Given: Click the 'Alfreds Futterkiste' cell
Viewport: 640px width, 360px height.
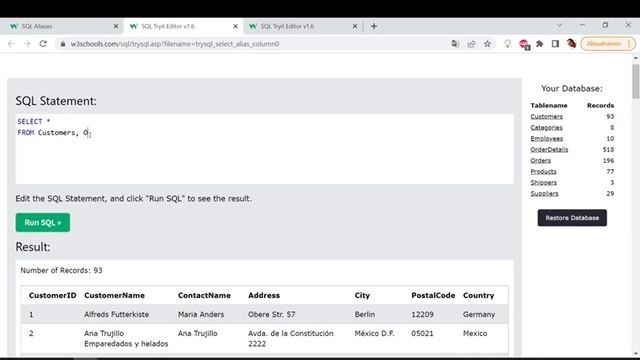Looking at the screenshot, I should [116, 315].
